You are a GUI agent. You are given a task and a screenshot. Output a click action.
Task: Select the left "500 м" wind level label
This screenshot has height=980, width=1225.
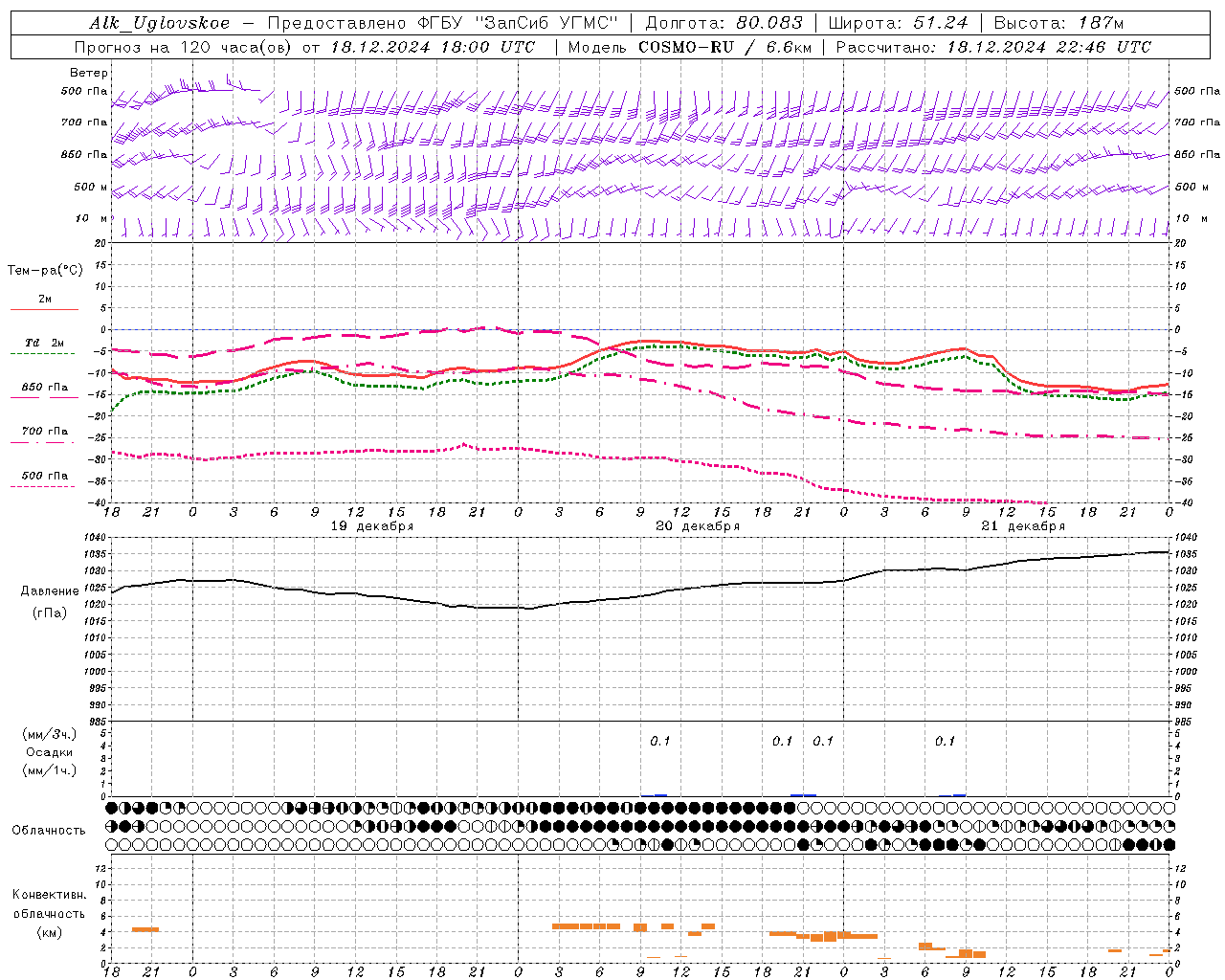[91, 187]
